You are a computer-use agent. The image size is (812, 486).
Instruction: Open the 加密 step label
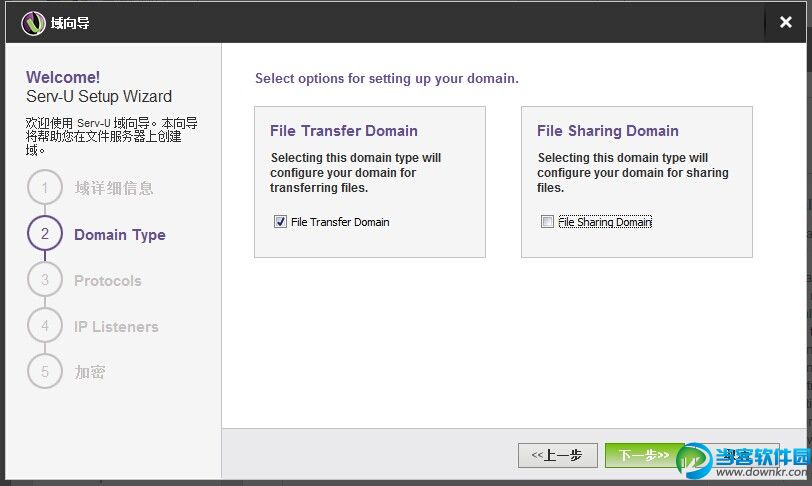tap(90, 372)
